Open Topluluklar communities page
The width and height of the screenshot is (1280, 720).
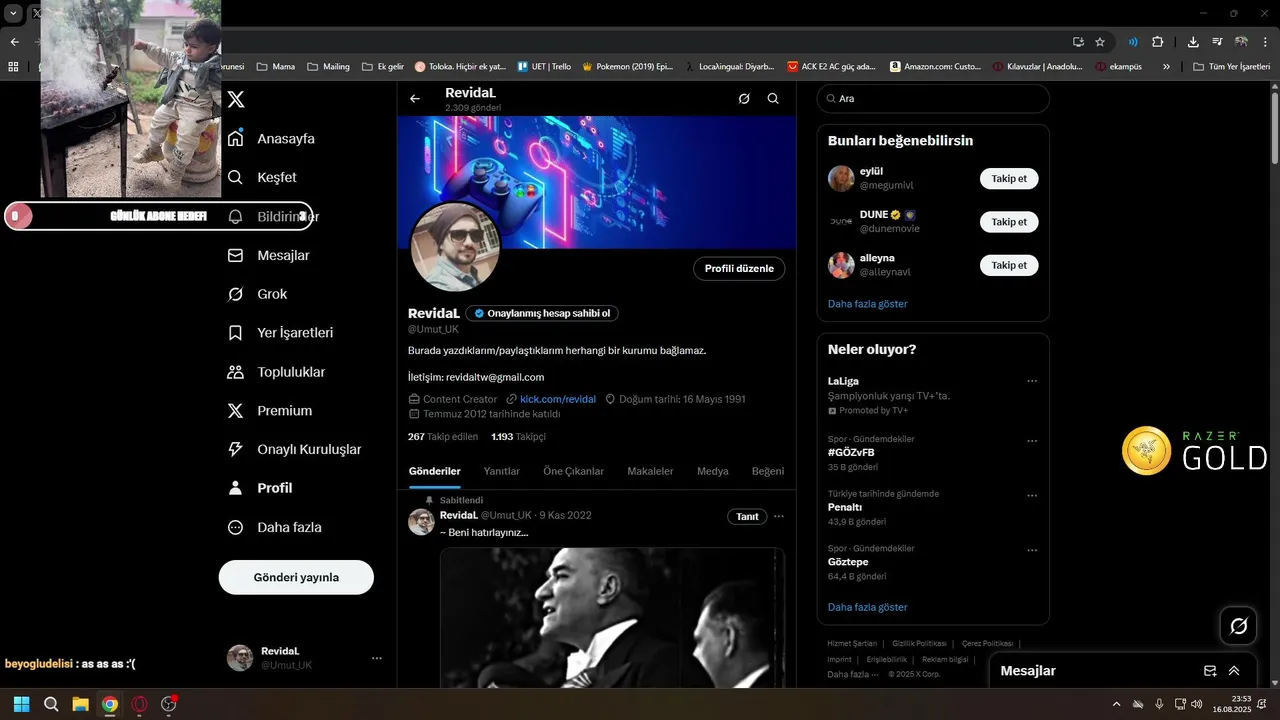(276, 372)
